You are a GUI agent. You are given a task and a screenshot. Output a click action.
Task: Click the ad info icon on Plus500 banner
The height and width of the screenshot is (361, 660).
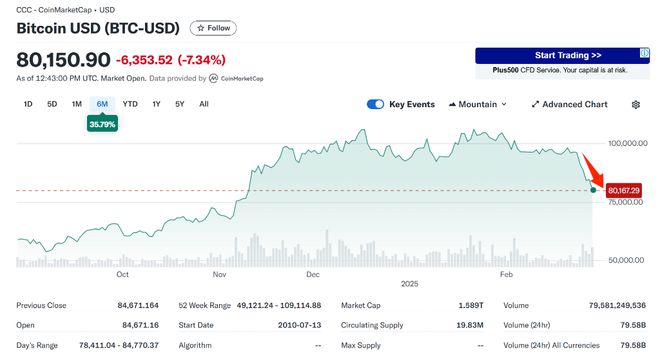[x=644, y=53]
